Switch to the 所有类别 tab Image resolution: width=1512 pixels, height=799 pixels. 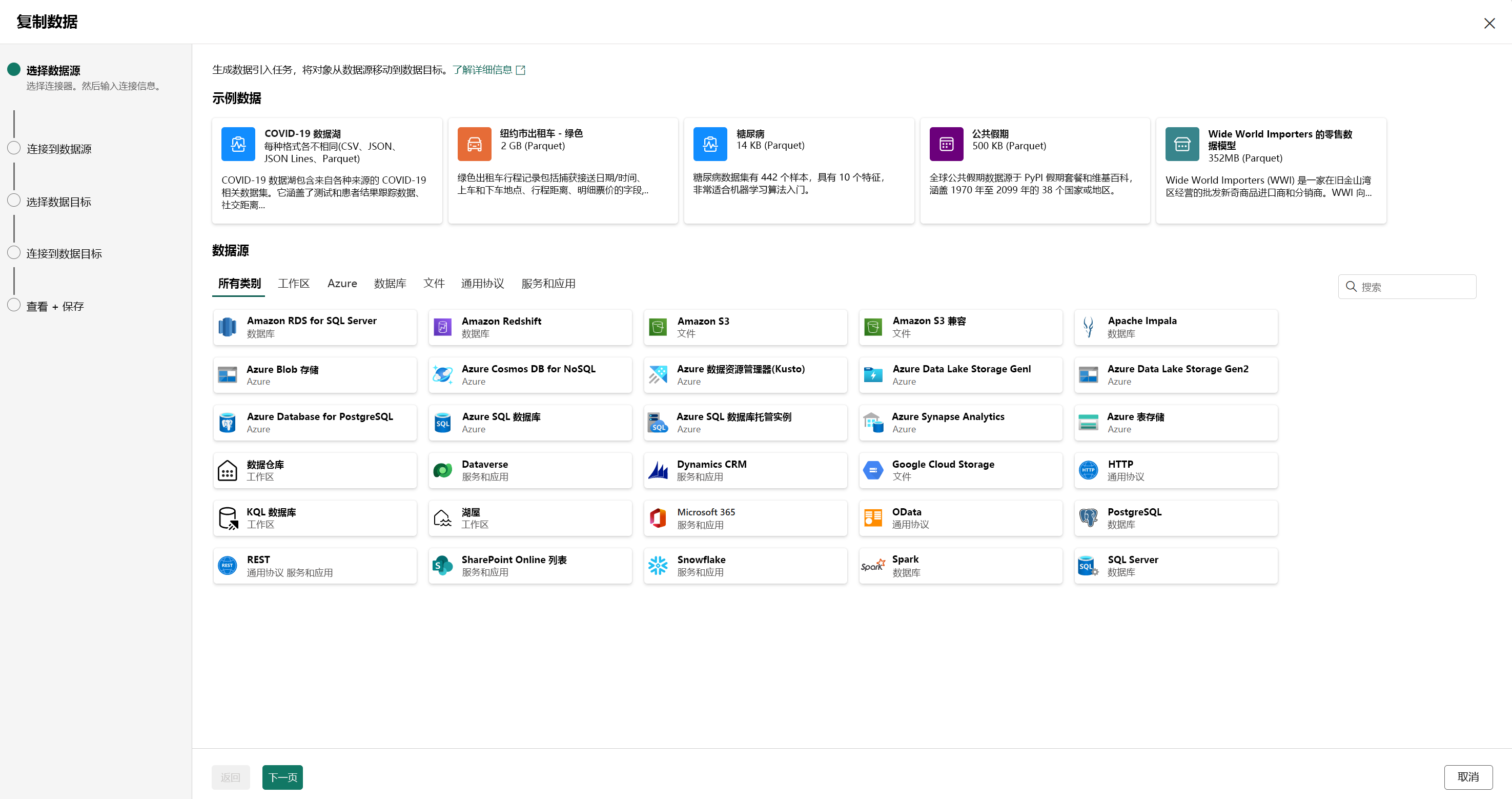coord(239,284)
